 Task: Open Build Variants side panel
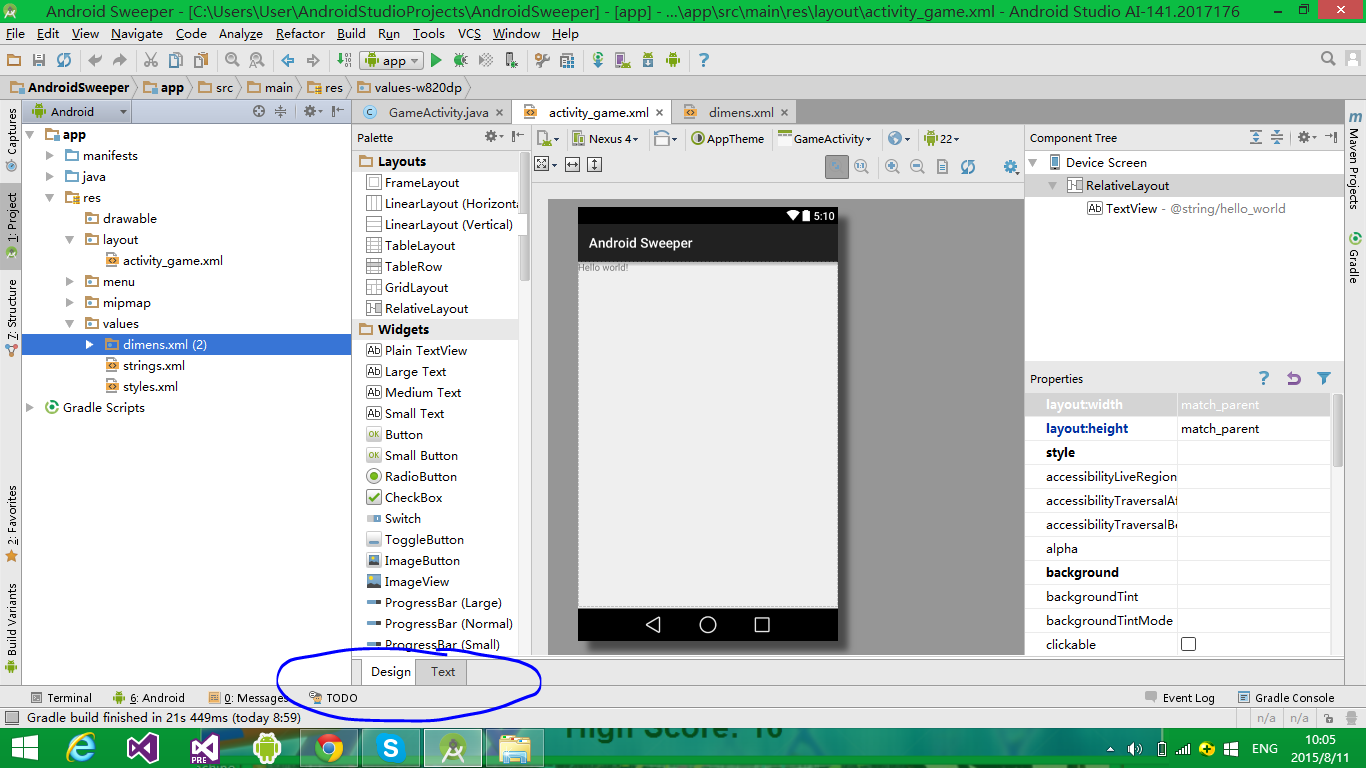click(12, 626)
